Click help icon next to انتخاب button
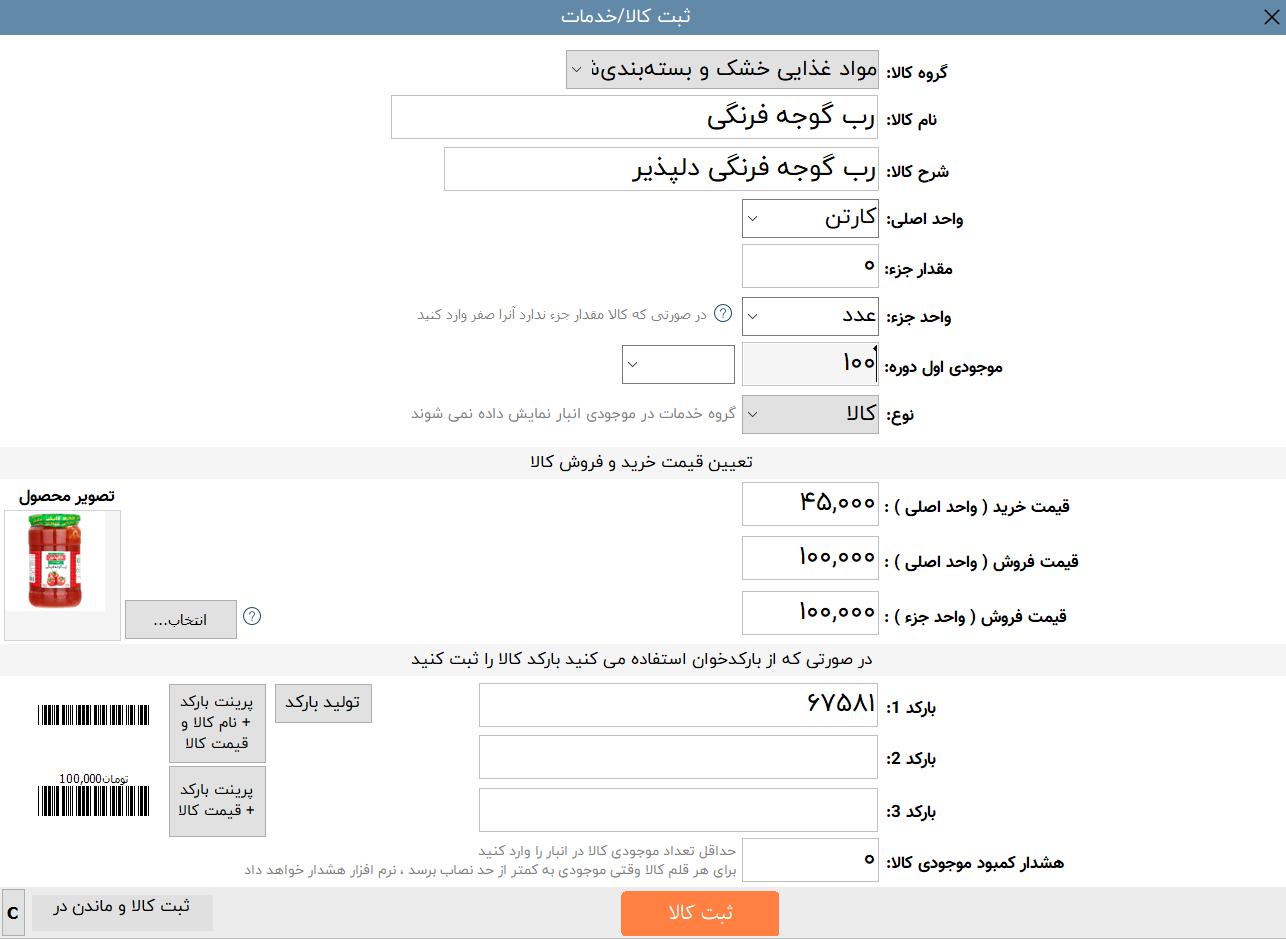The width and height of the screenshot is (1286, 939). [252, 616]
